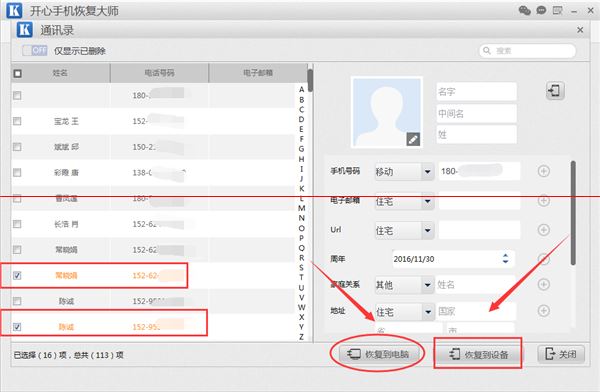Click the 恢复到设备 button
Screen dimensions: 600x392
[478, 354]
